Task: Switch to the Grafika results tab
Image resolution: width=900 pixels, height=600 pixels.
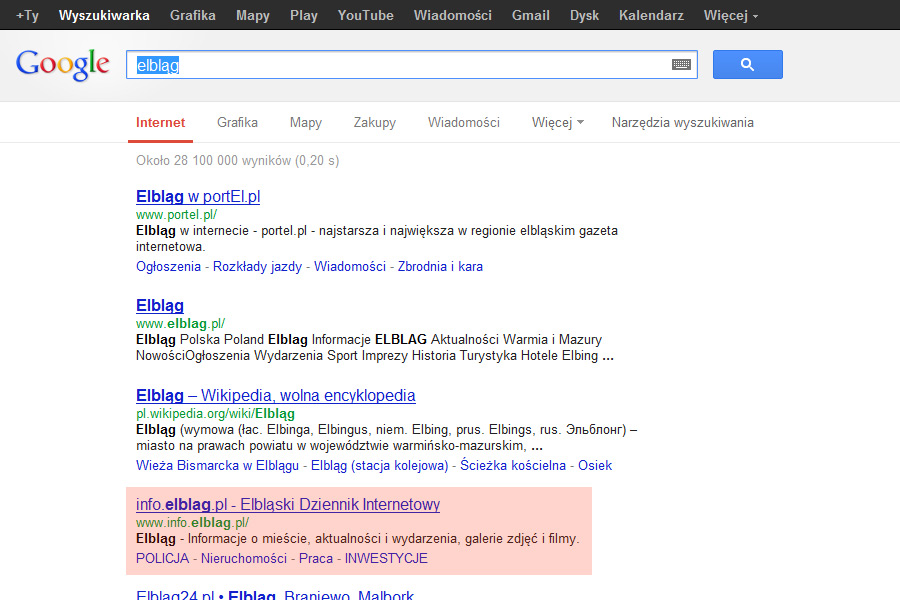Action: [237, 122]
